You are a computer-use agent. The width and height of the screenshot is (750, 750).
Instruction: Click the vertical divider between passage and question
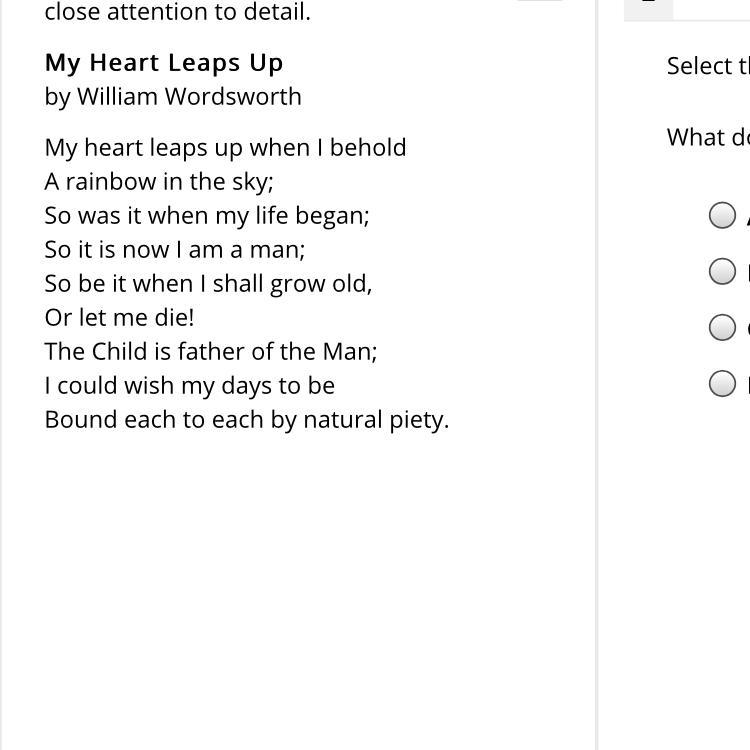click(x=596, y=375)
